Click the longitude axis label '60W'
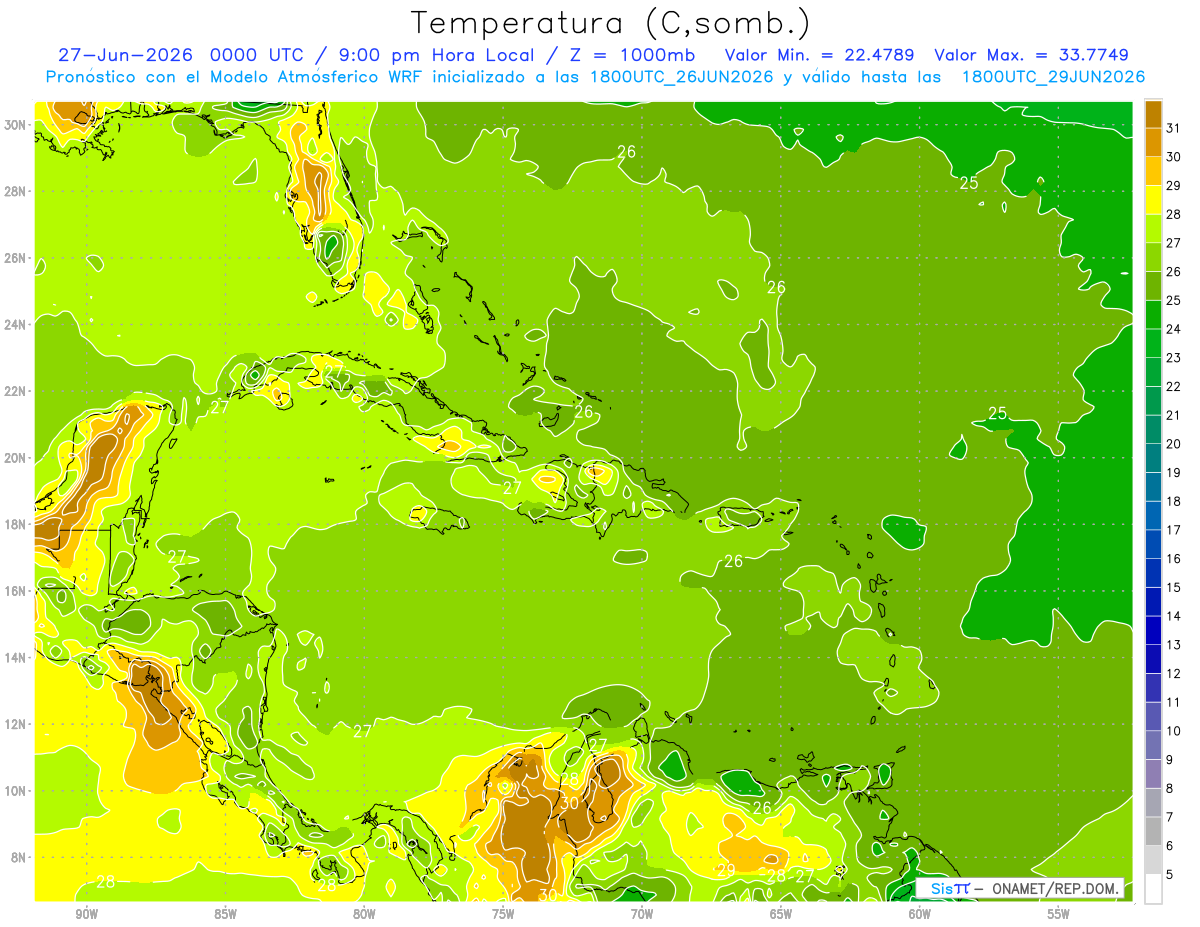1200x927 pixels. click(920, 914)
